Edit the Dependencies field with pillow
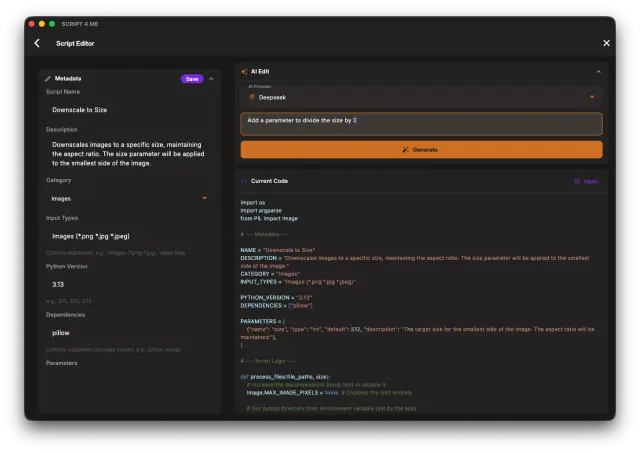 [129, 333]
